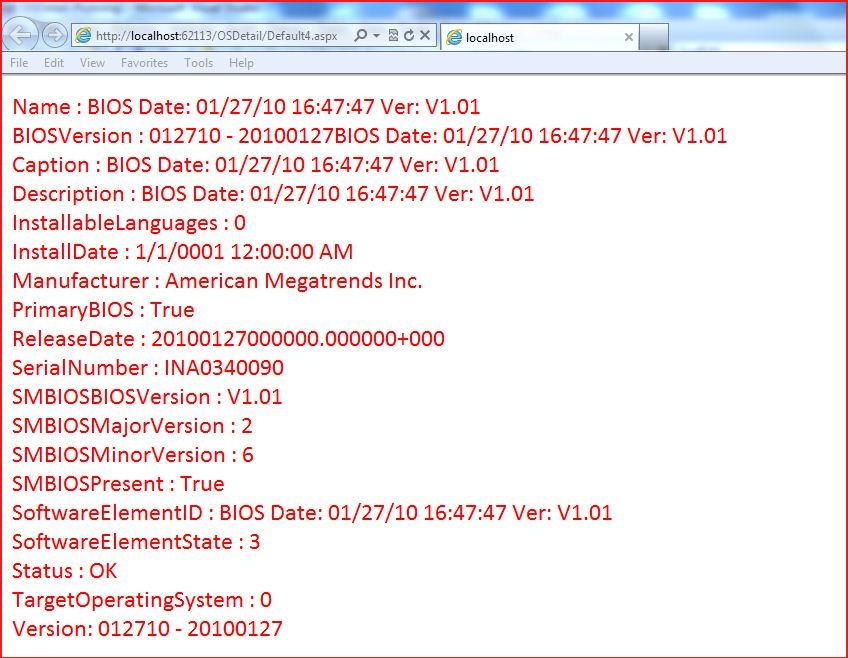Open the Tools menu
Screen dimensions: 848x658
click(x=198, y=63)
